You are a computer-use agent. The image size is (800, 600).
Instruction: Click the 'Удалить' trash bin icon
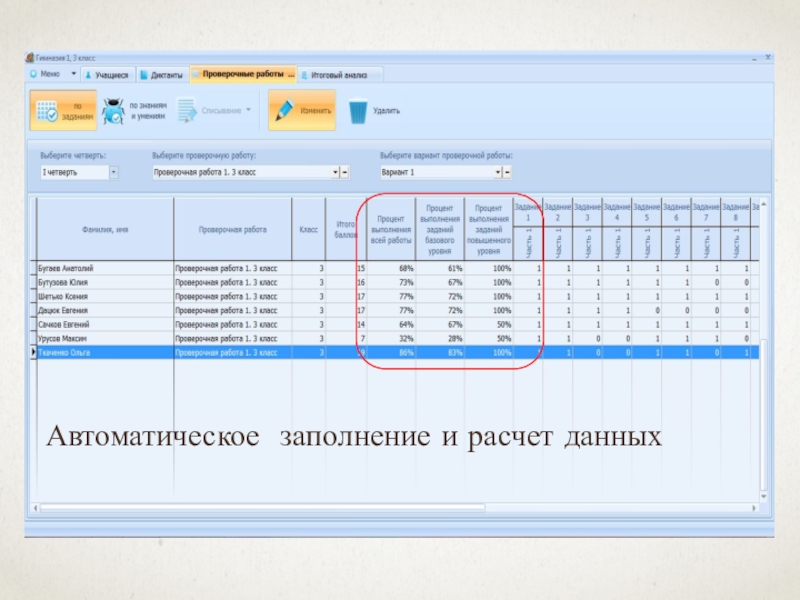pyautogui.click(x=358, y=111)
